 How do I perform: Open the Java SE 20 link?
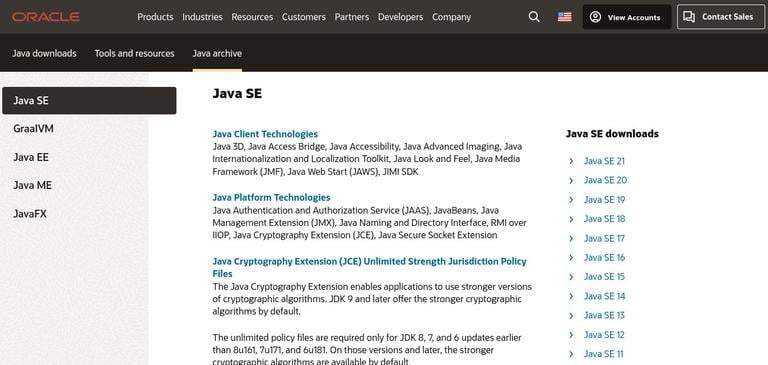605,180
